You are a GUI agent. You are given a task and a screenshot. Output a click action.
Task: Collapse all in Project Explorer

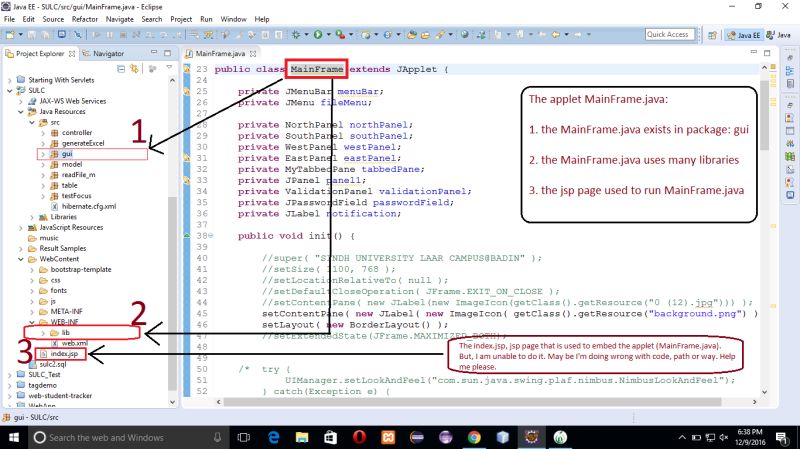tap(121, 68)
